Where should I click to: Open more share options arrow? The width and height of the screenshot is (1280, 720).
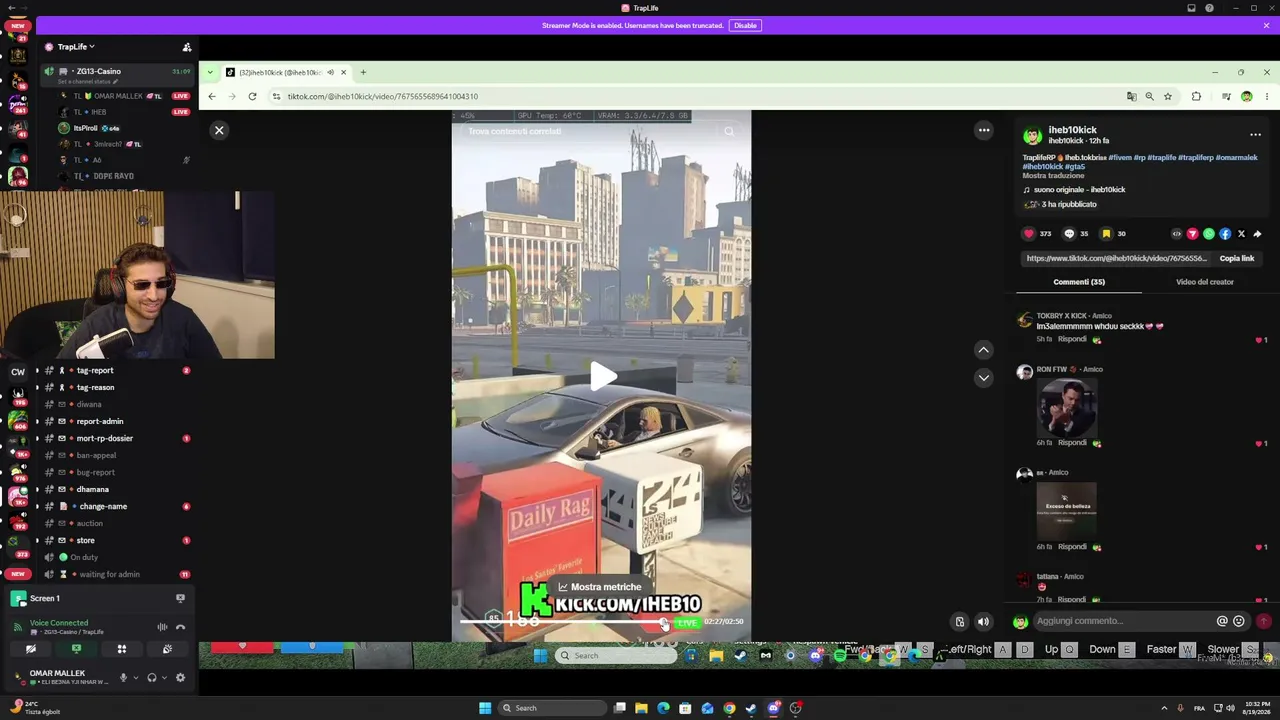pyautogui.click(x=1257, y=234)
